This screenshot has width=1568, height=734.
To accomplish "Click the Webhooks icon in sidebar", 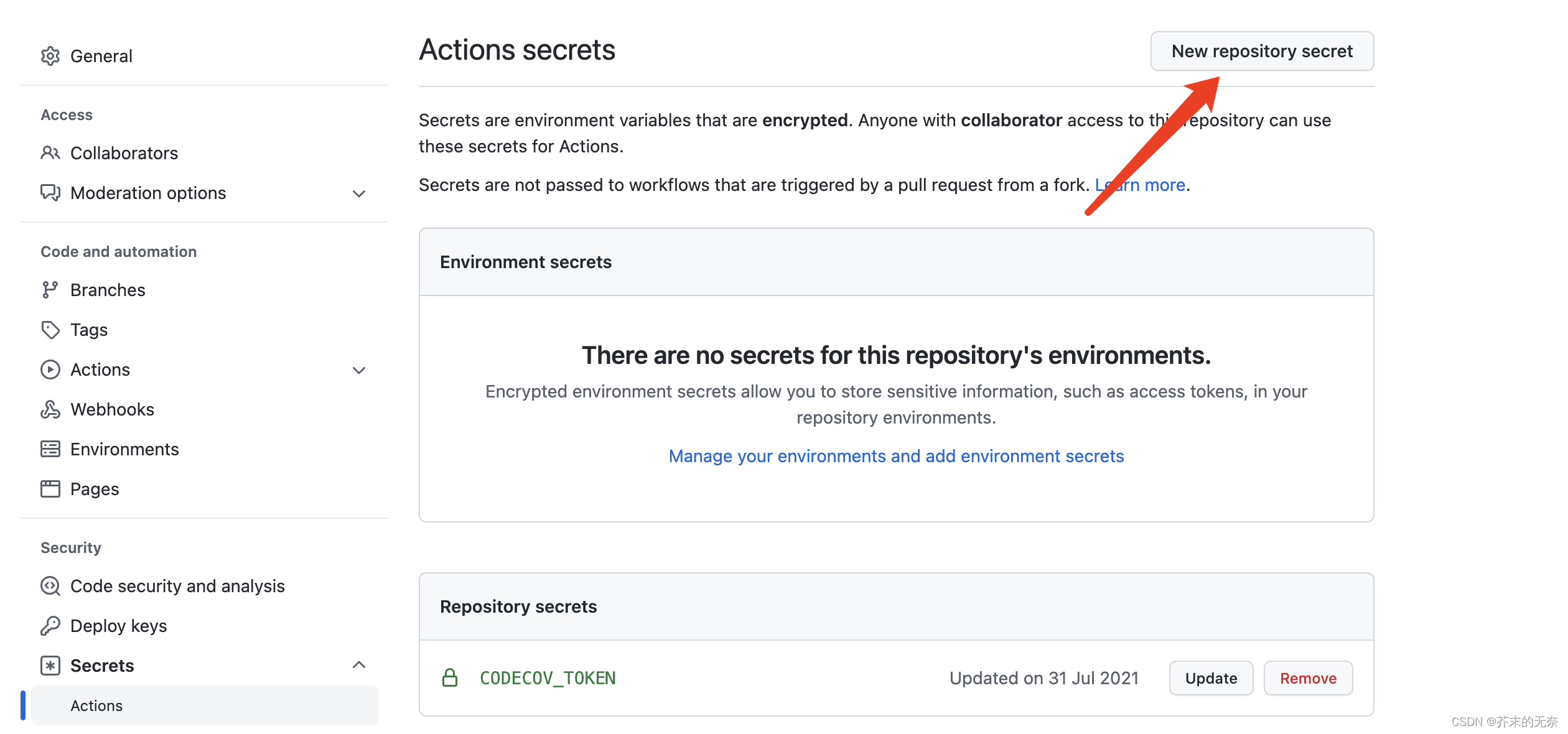I will point(50,409).
